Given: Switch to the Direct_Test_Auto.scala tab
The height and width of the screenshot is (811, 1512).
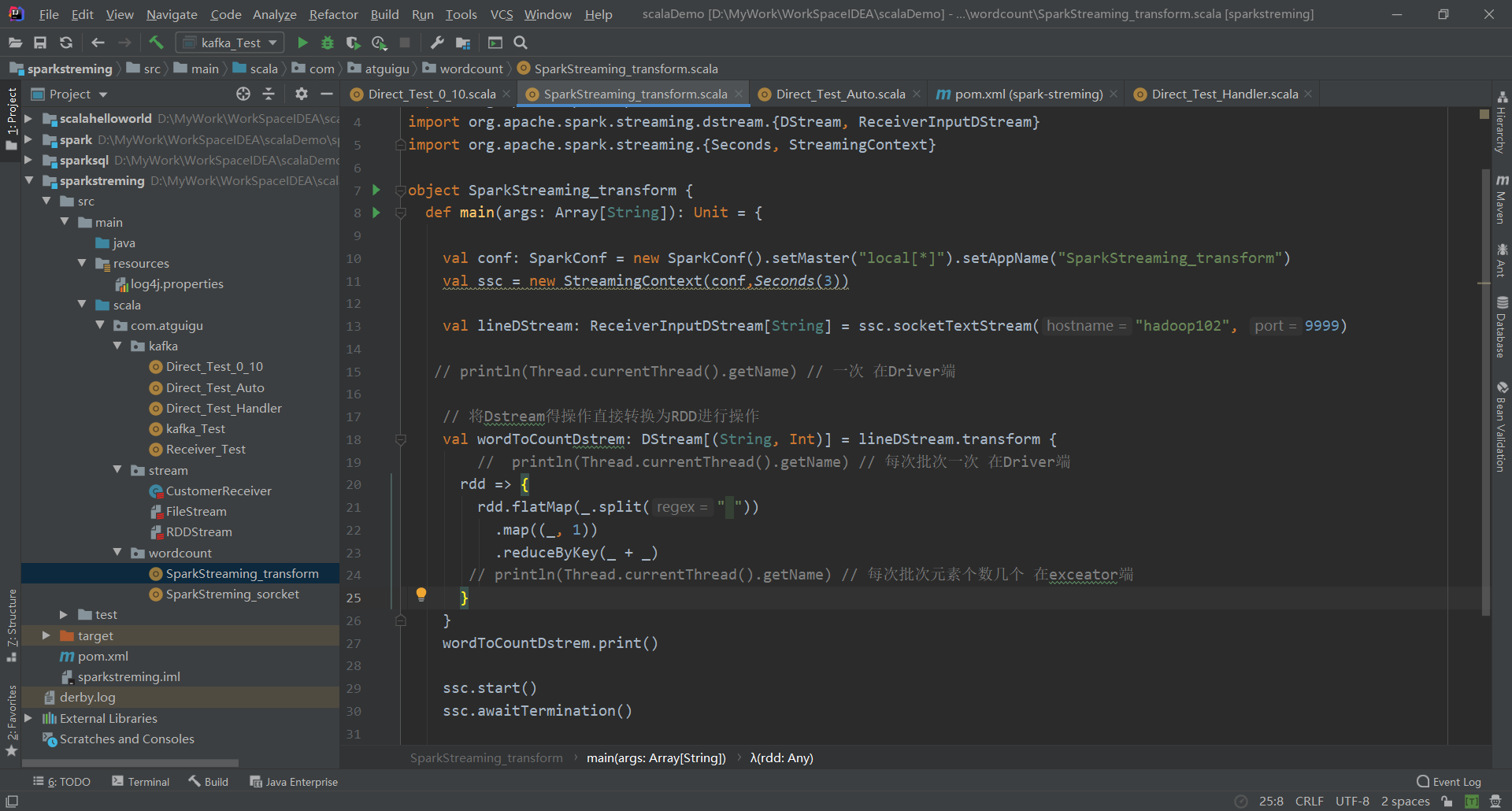Looking at the screenshot, I should coord(839,94).
